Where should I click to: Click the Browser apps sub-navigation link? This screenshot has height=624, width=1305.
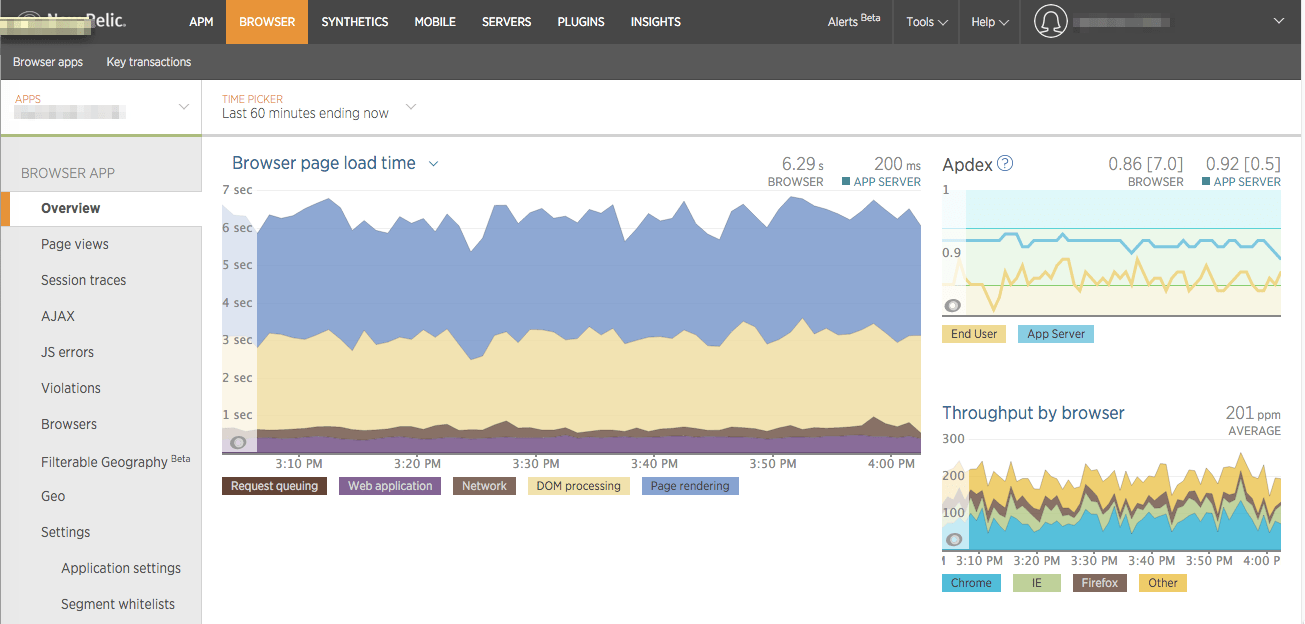[x=48, y=62]
